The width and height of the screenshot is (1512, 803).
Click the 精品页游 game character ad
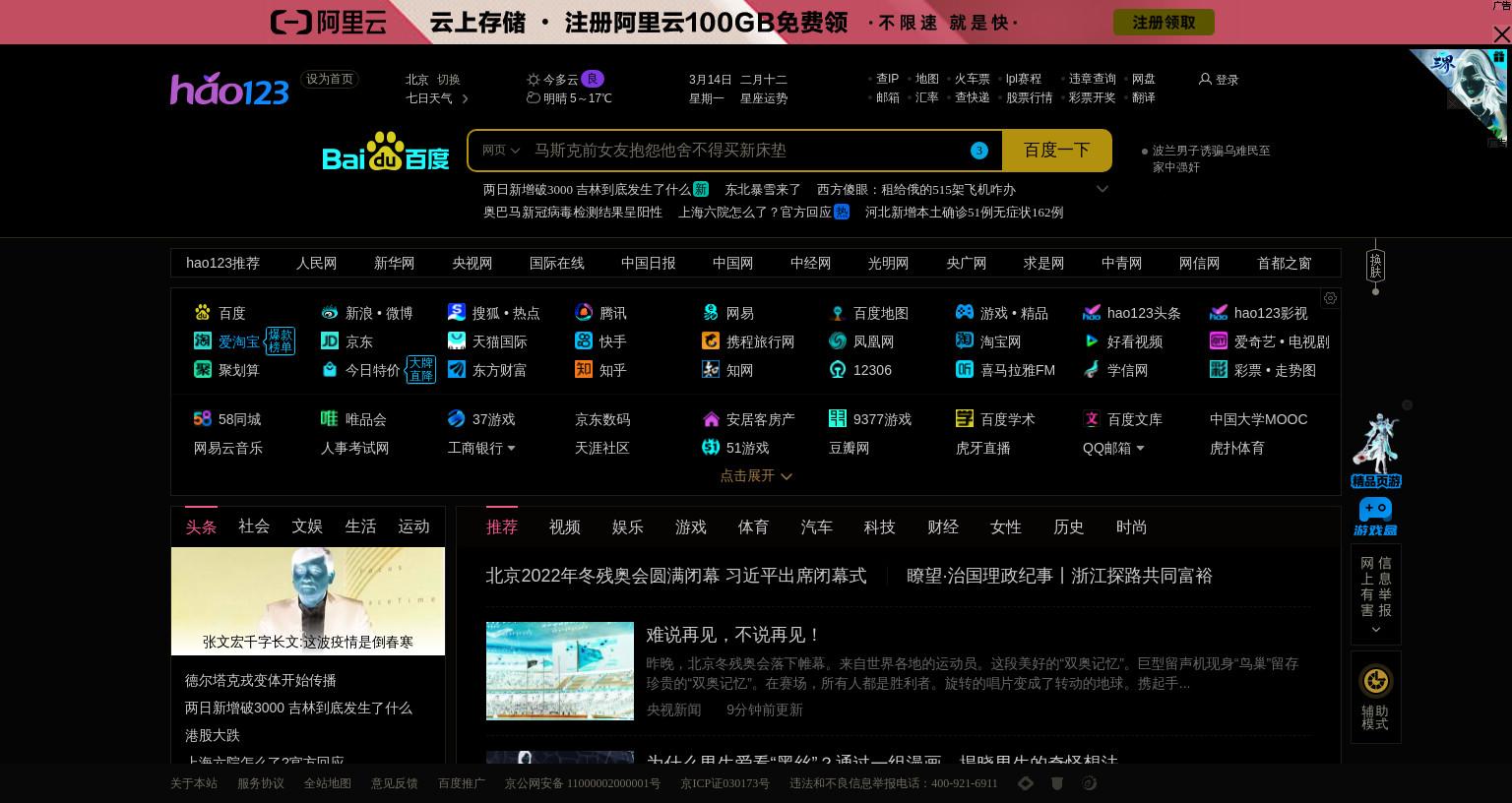tap(1375, 451)
